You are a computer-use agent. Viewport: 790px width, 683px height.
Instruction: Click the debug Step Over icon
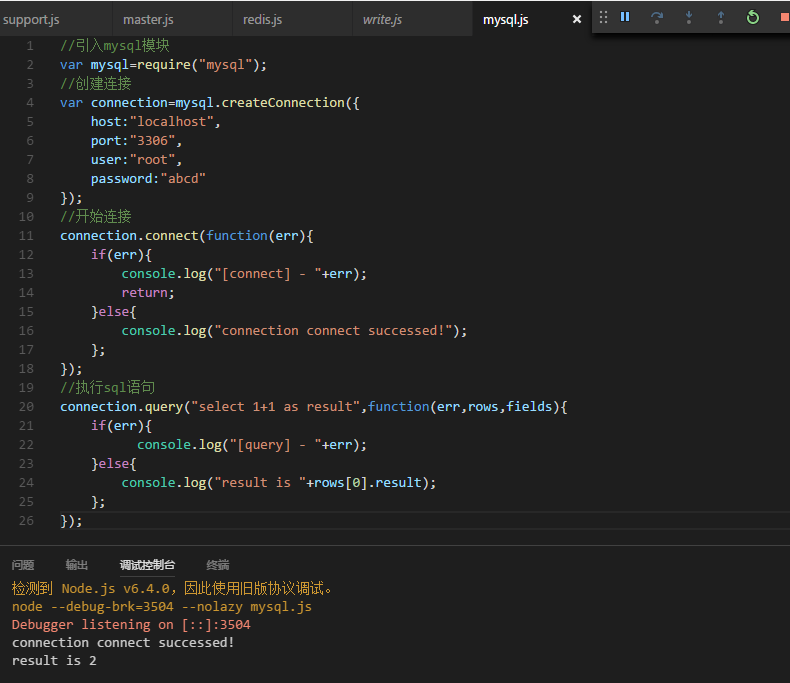[x=657, y=18]
